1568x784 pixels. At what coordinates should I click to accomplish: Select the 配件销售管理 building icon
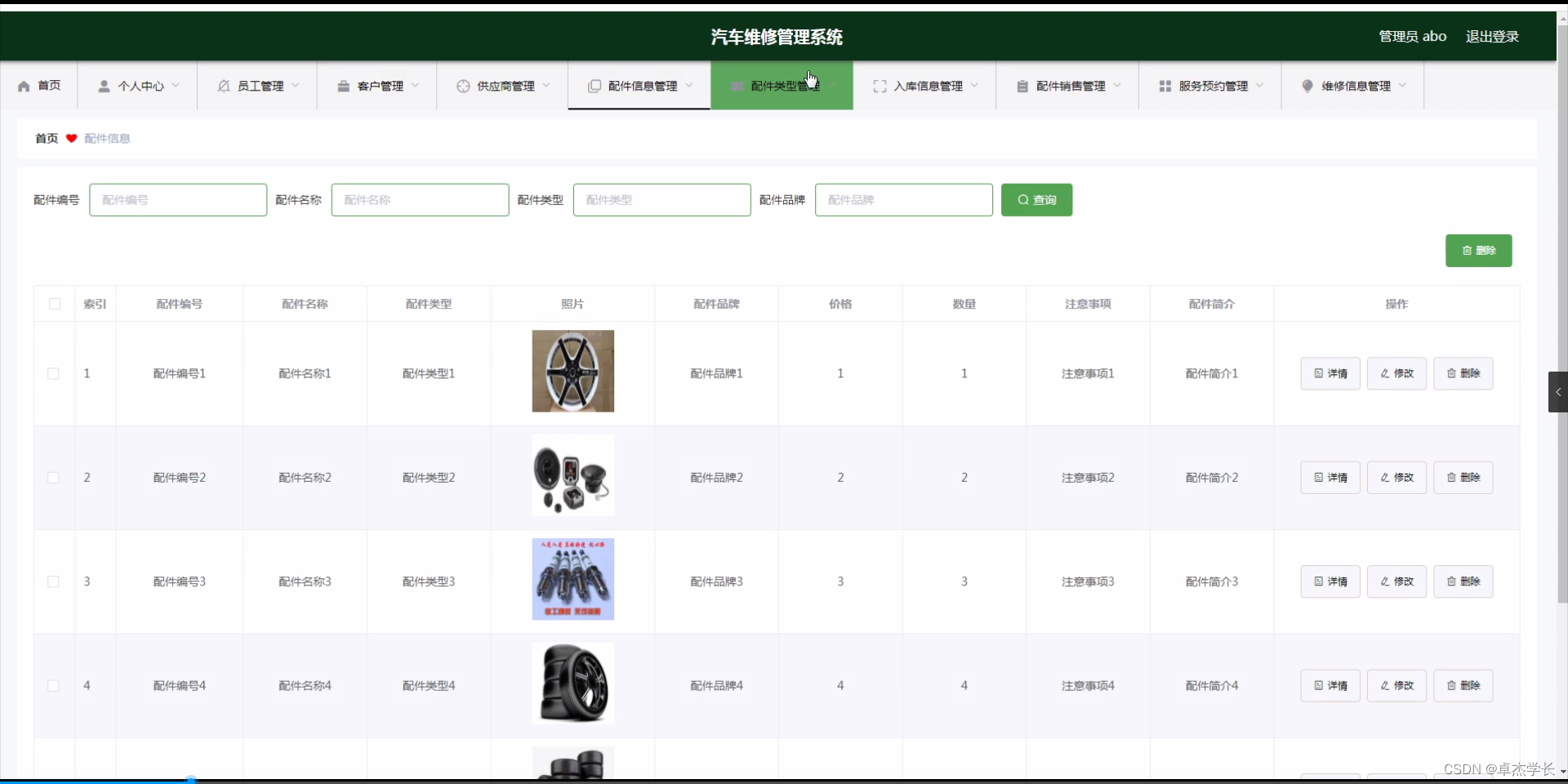point(1022,86)
